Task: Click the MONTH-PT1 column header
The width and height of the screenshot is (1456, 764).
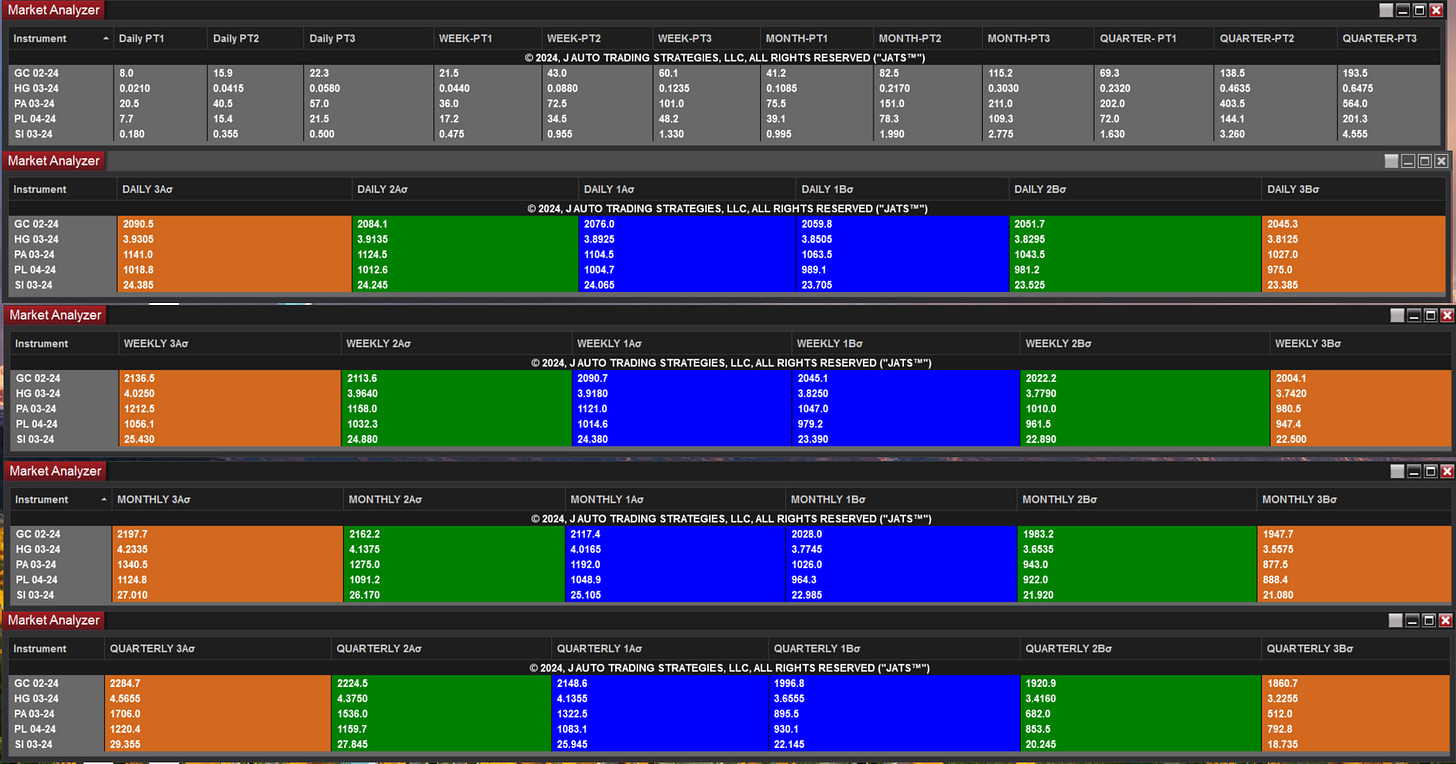Action: pyautogui.click(x=817, y=38)
